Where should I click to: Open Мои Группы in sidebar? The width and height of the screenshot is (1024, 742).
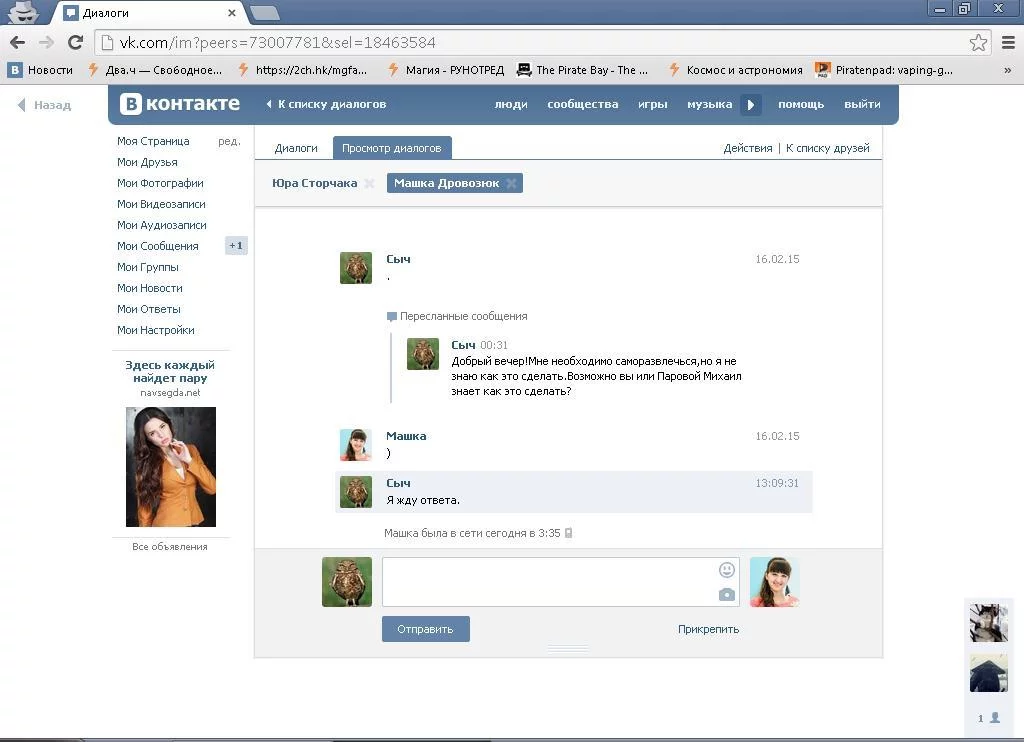[148, 266]
